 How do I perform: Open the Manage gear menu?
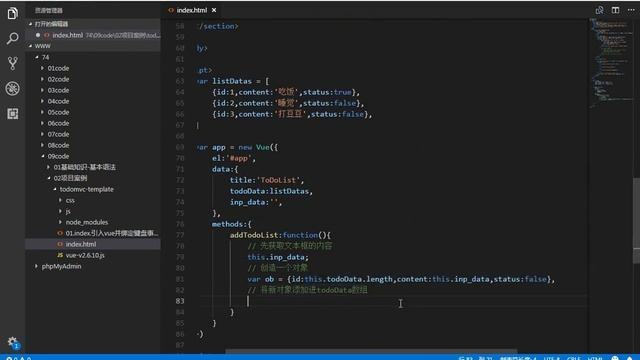point(13,342)
